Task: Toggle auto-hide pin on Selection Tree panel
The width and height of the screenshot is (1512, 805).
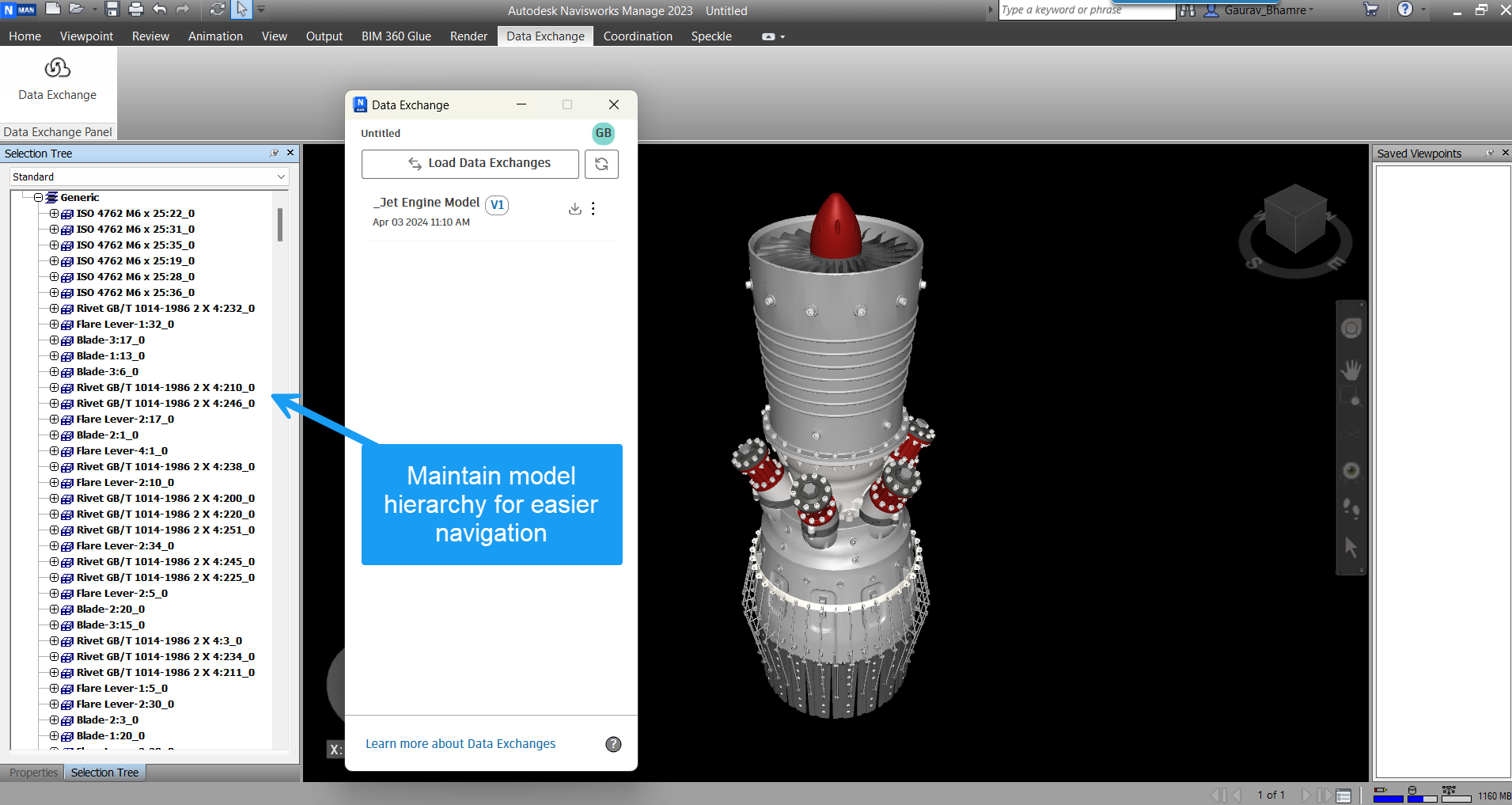Action: (x=274, y=153)
